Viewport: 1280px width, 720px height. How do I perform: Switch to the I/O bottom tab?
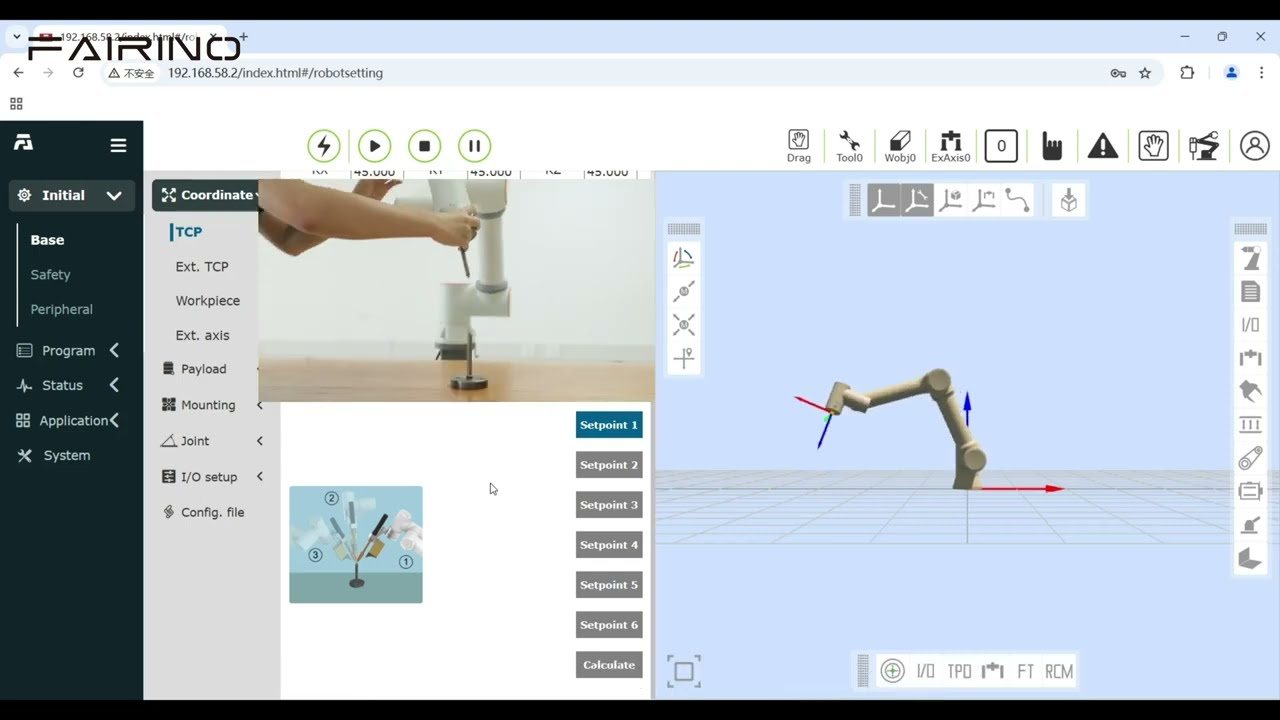pyautogui.click(x=926, y=671)
